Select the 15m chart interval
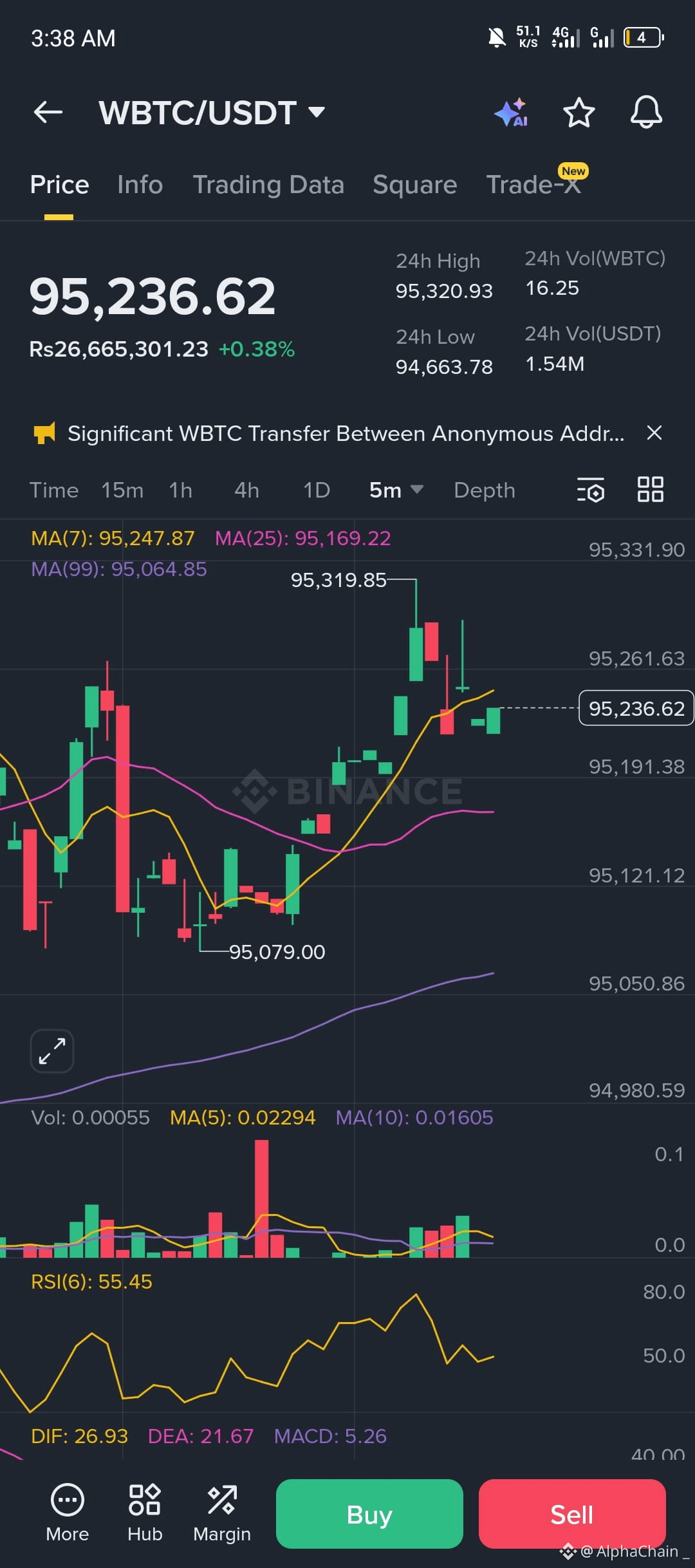The width and height of the screenshot is (695, 1568). (x=122, y=490)
